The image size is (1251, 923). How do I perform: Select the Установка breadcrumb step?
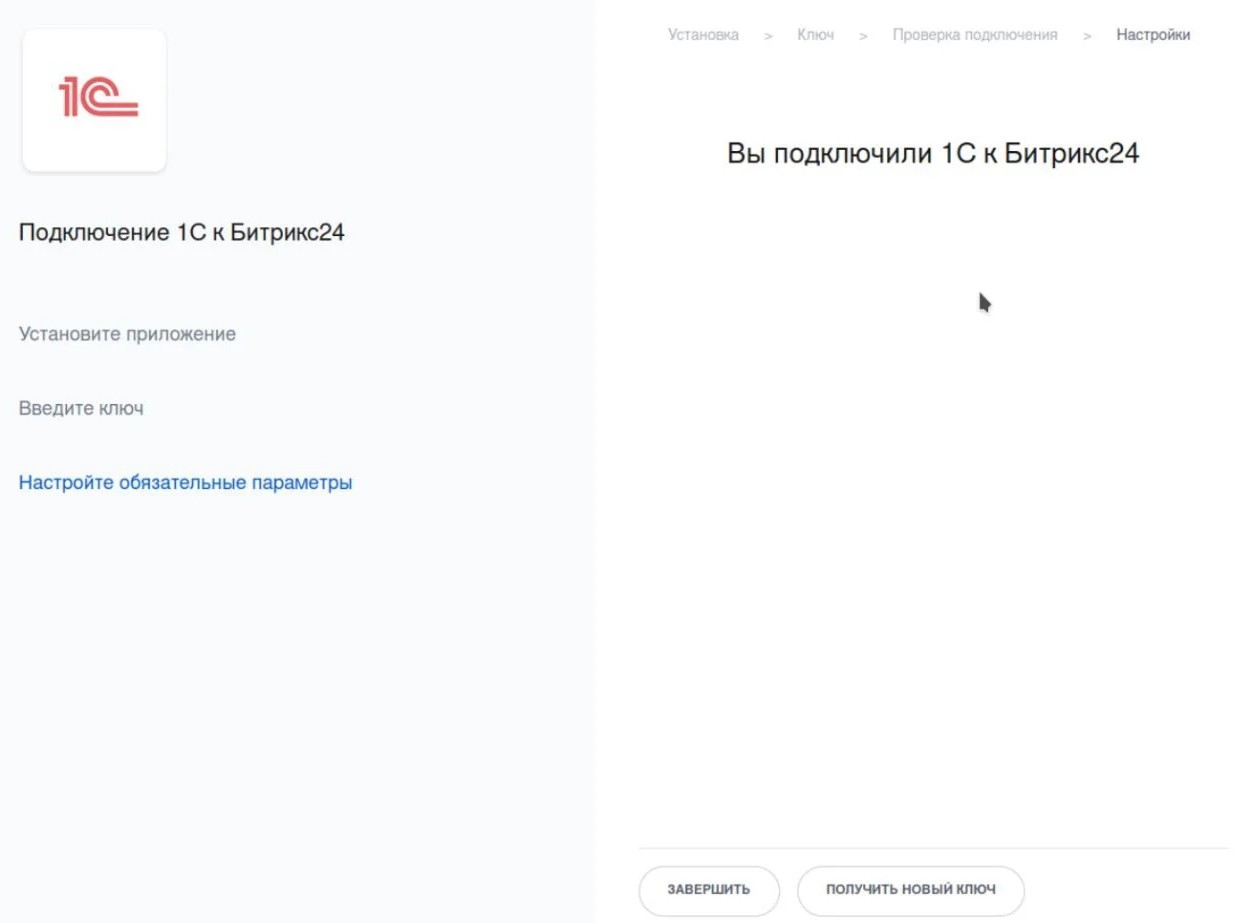[x=703, y=34]
